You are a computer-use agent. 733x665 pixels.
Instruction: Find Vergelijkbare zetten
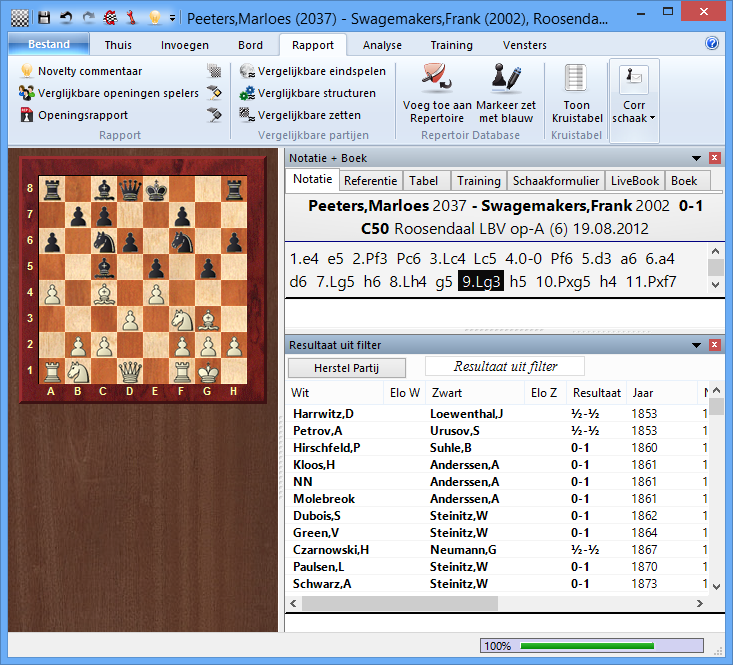tap(300, 115)
